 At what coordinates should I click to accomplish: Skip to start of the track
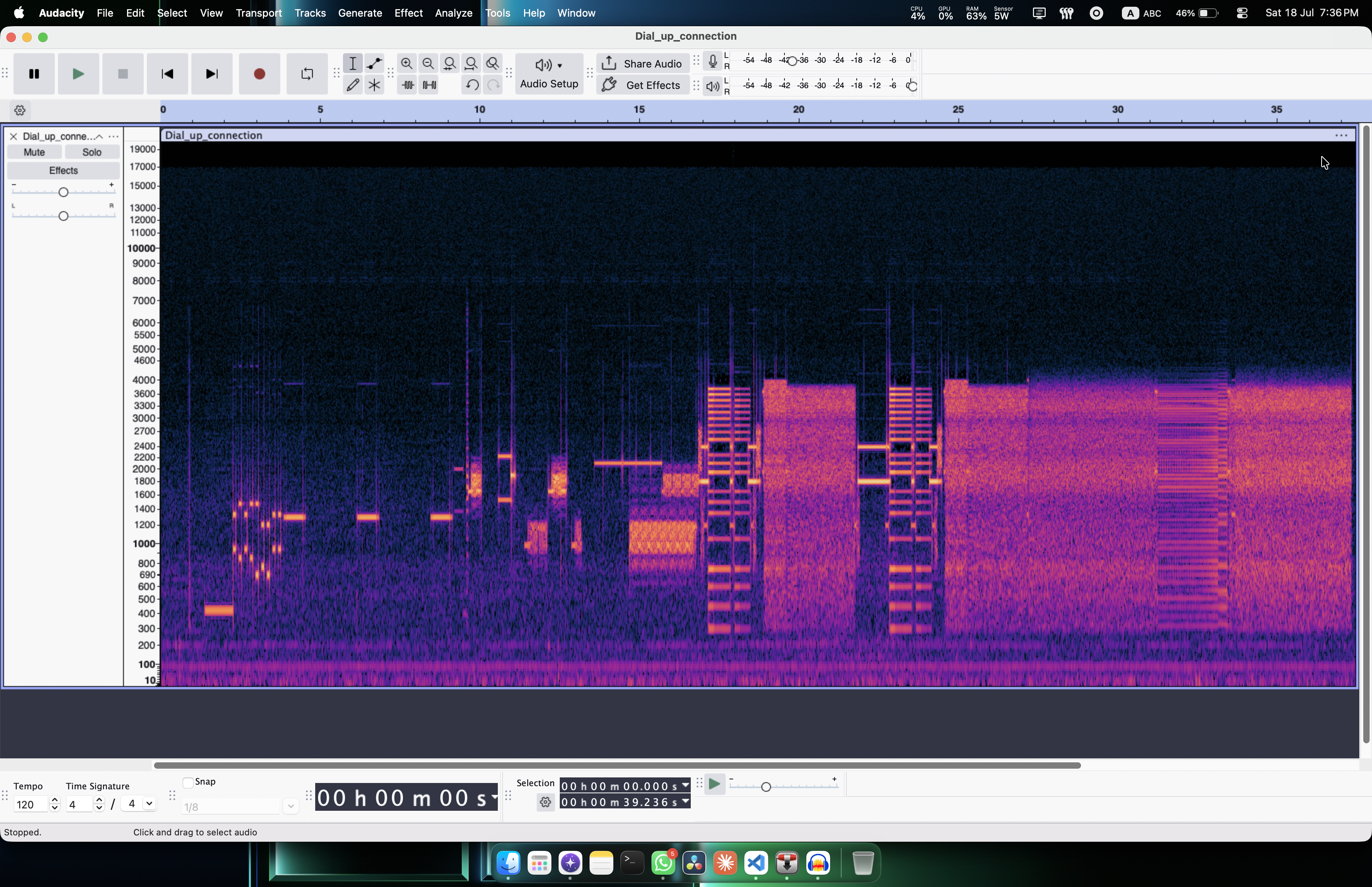(168, 74)
